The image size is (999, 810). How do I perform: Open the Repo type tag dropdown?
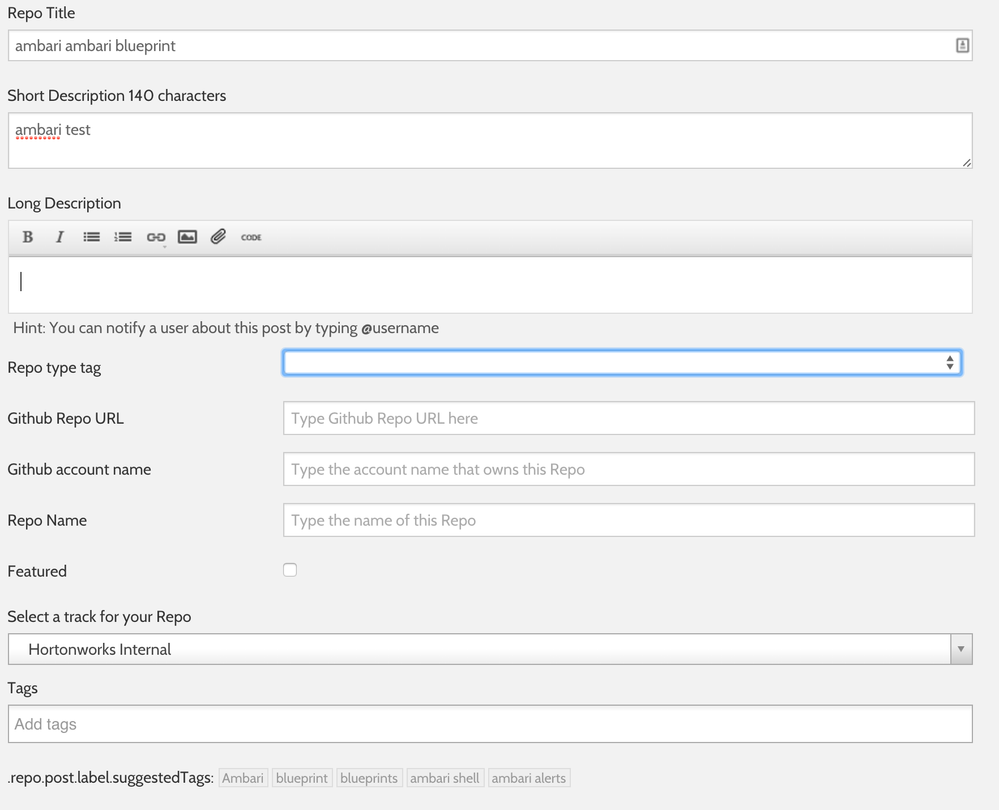click(x=622, y=363)
